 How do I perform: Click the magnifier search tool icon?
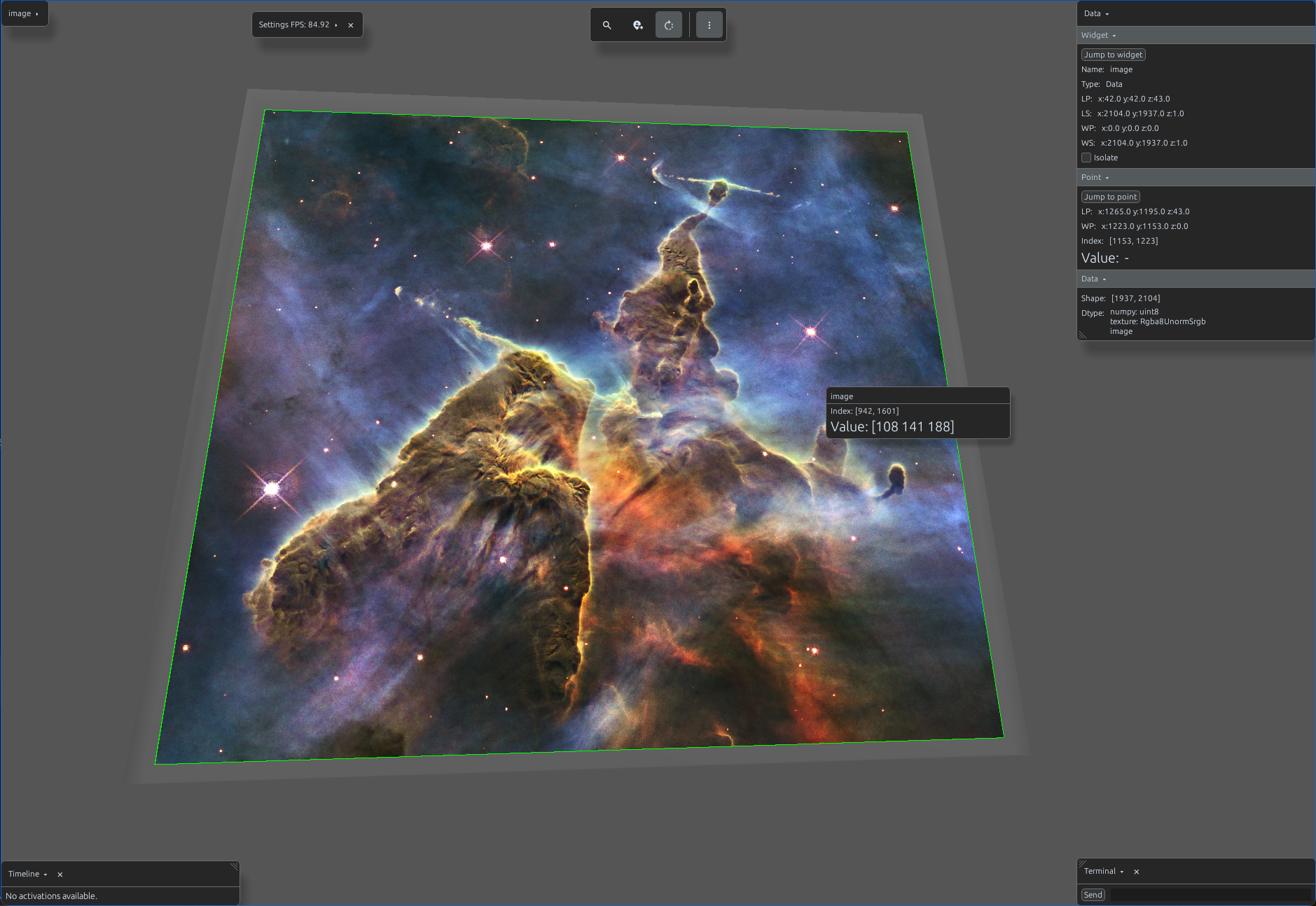(607, 25)
